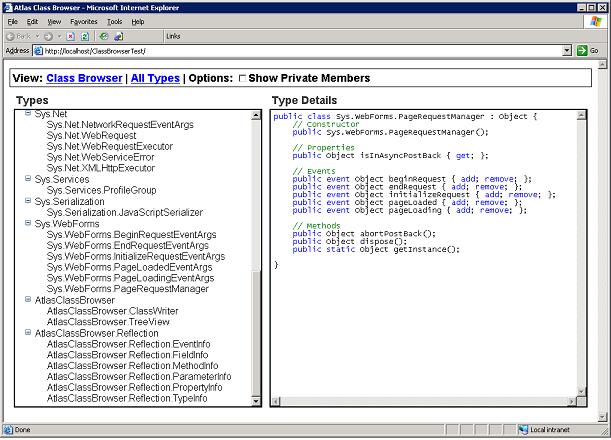Click Type Details scroll up arrow
This screenshot has height=440, width=611.
tap(581, 115)
